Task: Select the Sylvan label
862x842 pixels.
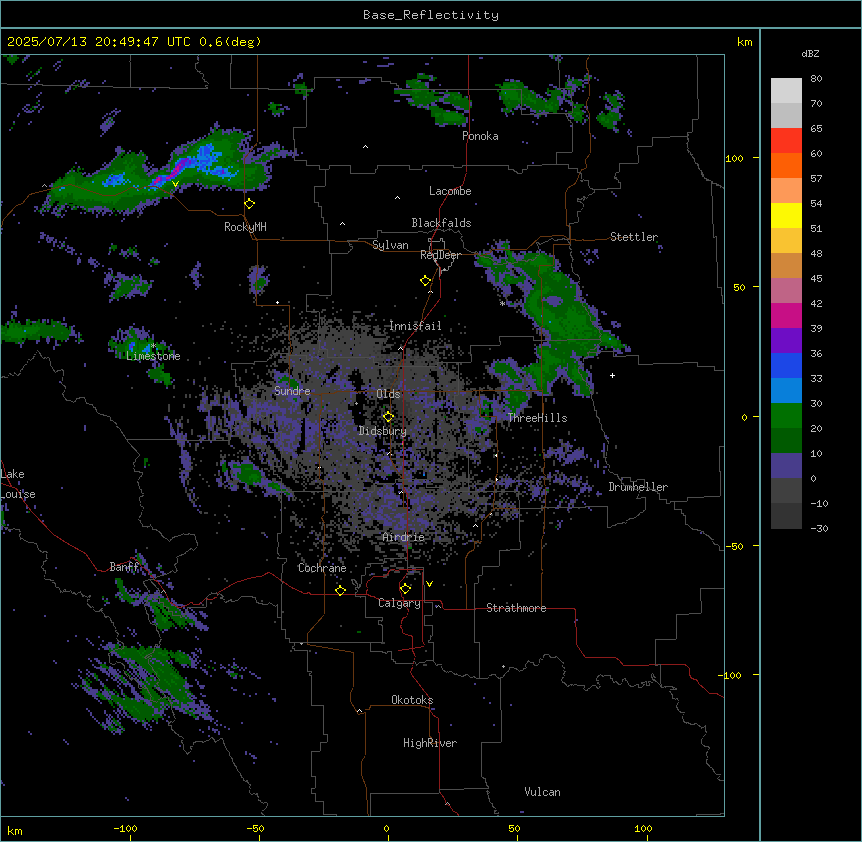Action: (x=390, y=245)
